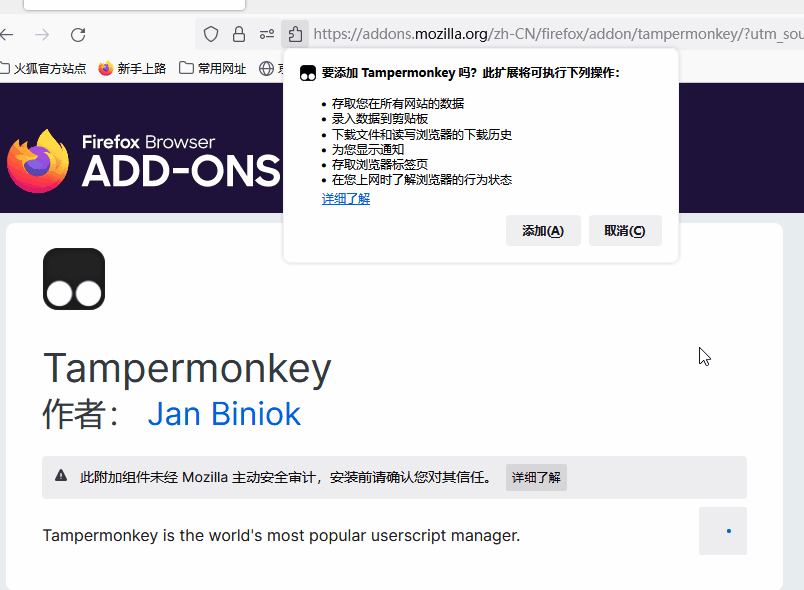Click the Firefox logo in the header
This screenshot has width=804, height=590.
[x=38, y=161]
